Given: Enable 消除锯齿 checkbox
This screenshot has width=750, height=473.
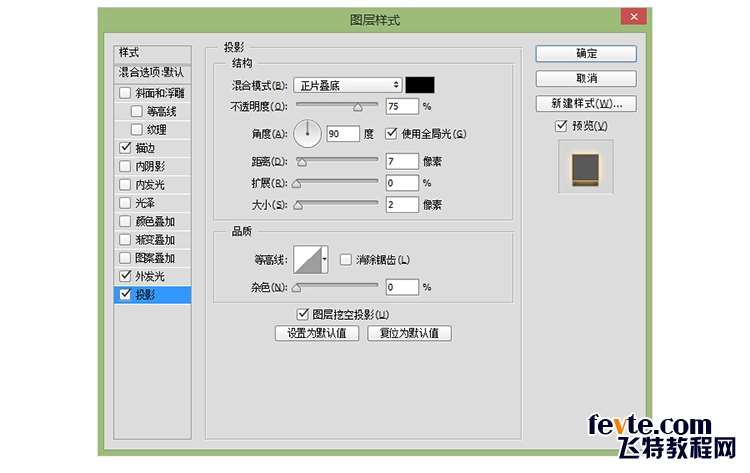Looking at the screenshot, I should (345, 260).
